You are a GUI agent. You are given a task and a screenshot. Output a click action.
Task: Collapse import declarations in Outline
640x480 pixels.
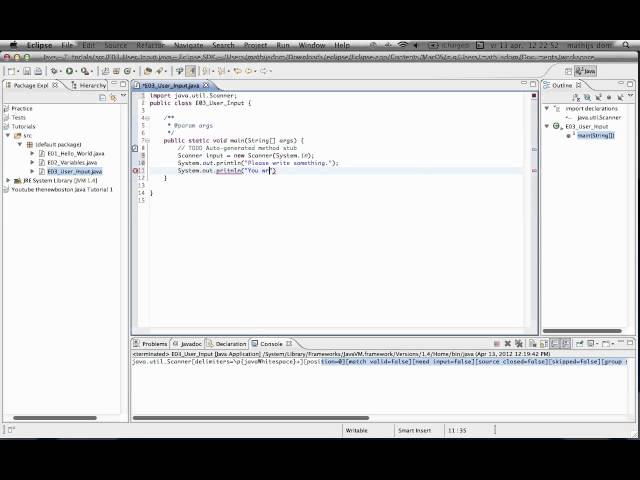(x=547, y=109)
